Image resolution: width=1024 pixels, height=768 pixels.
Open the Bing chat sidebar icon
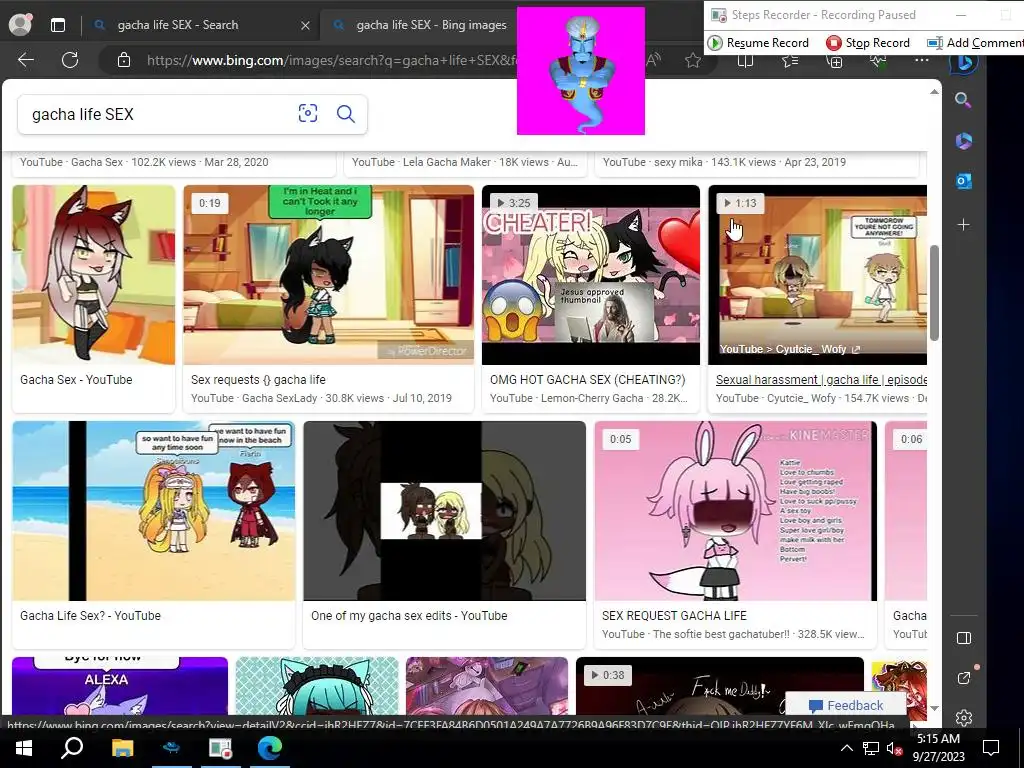pos(965,63)
